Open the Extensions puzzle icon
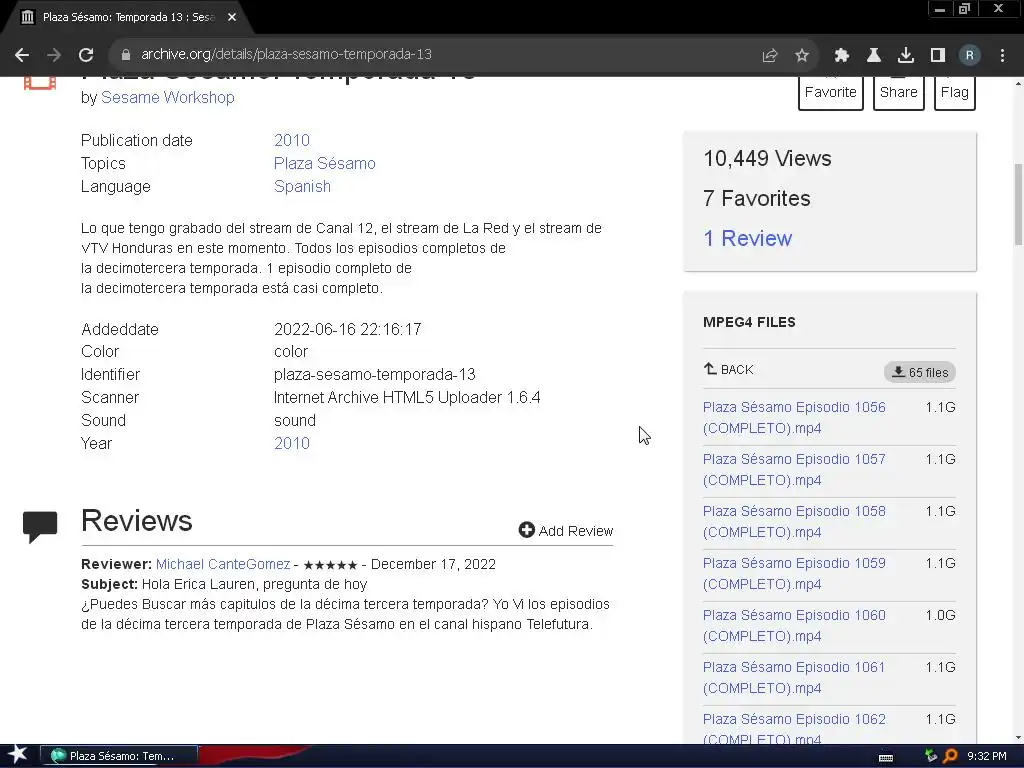This screenshot has height=768, width=1024. tap(842, 56)
